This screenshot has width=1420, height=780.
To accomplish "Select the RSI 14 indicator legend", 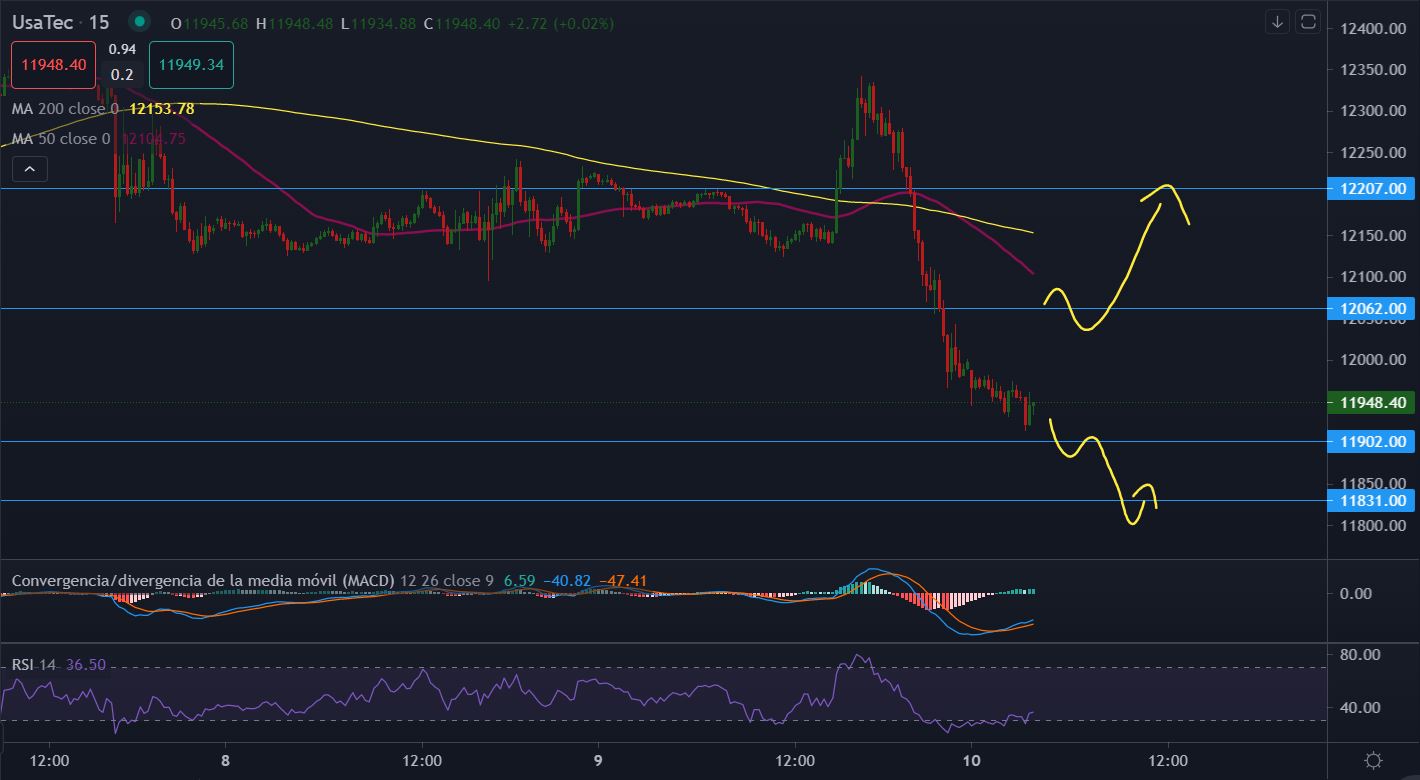I will point(34,664).
